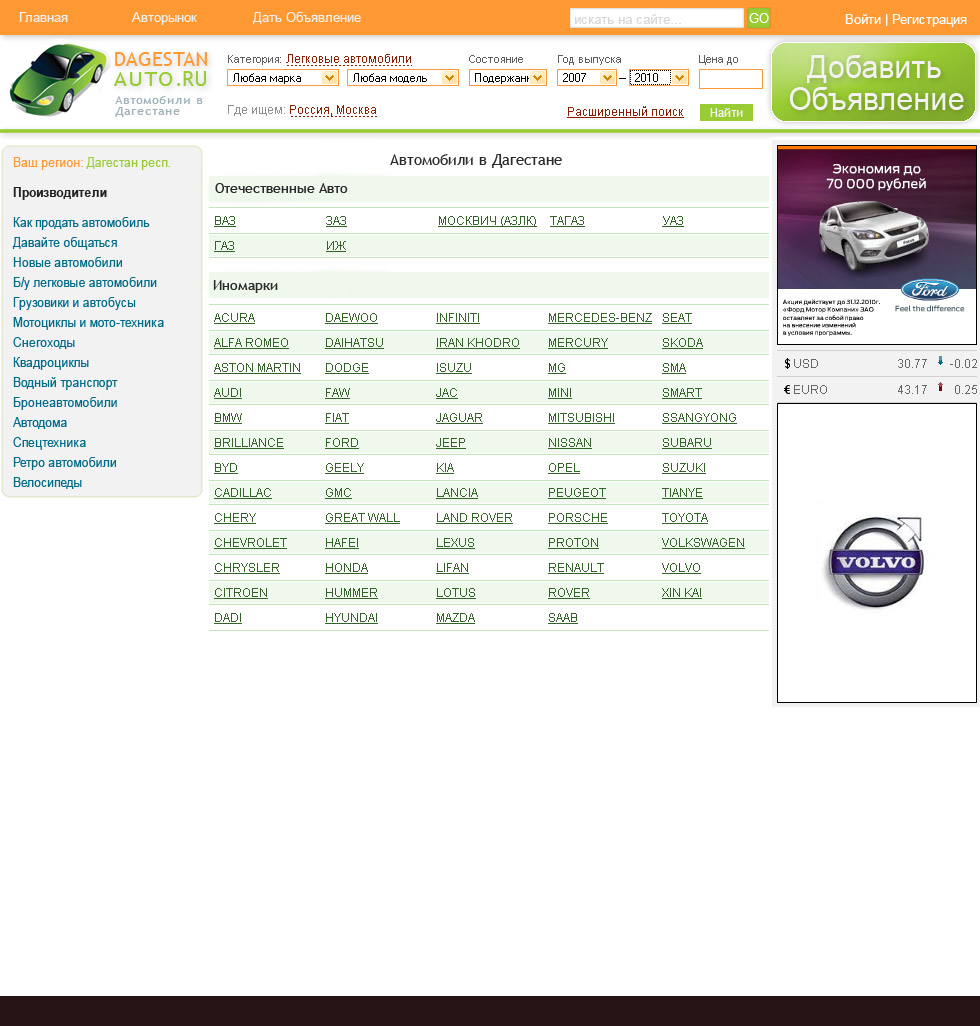The height and width of the screenshot is (1026, 980).
Task: Open the NISSAN brand link
Action: click(x=570, y=443)
